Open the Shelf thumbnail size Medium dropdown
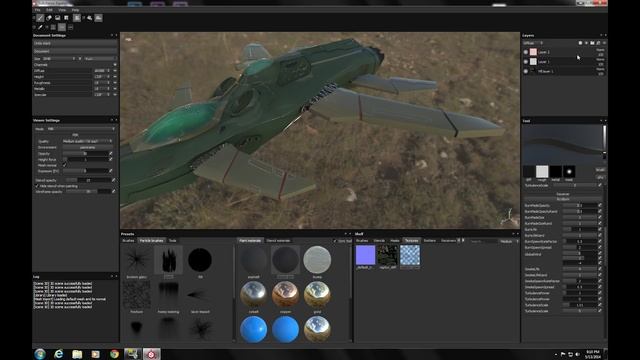 point(509,241)
